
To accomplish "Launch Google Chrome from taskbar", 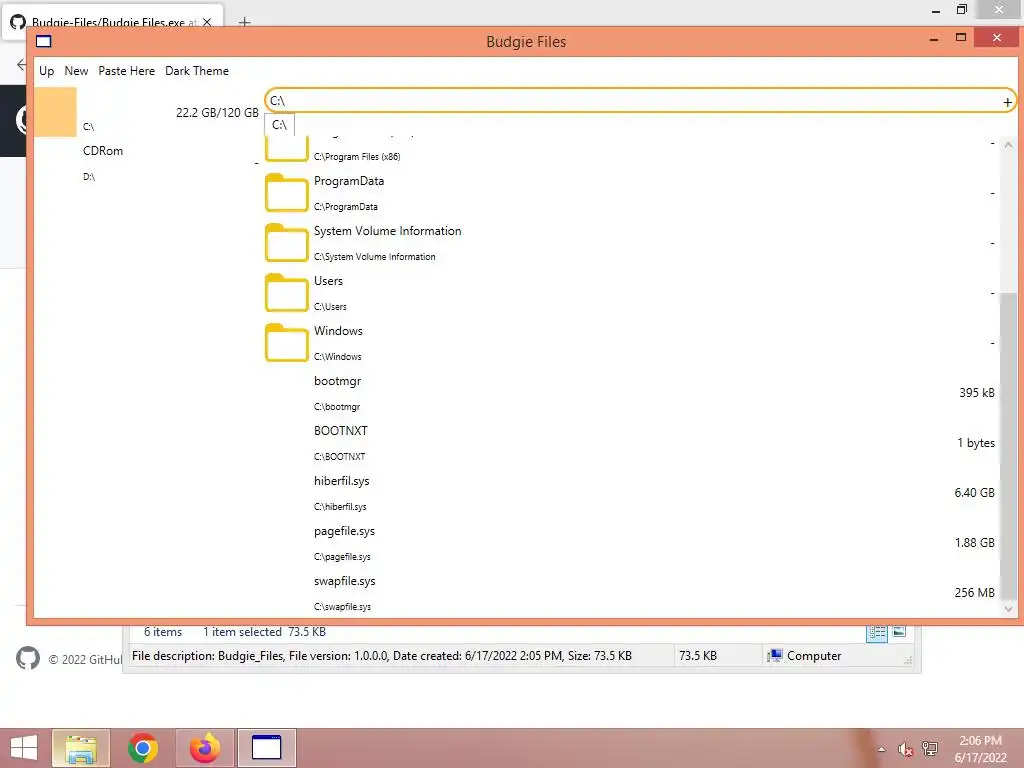I will coord(142,748).
